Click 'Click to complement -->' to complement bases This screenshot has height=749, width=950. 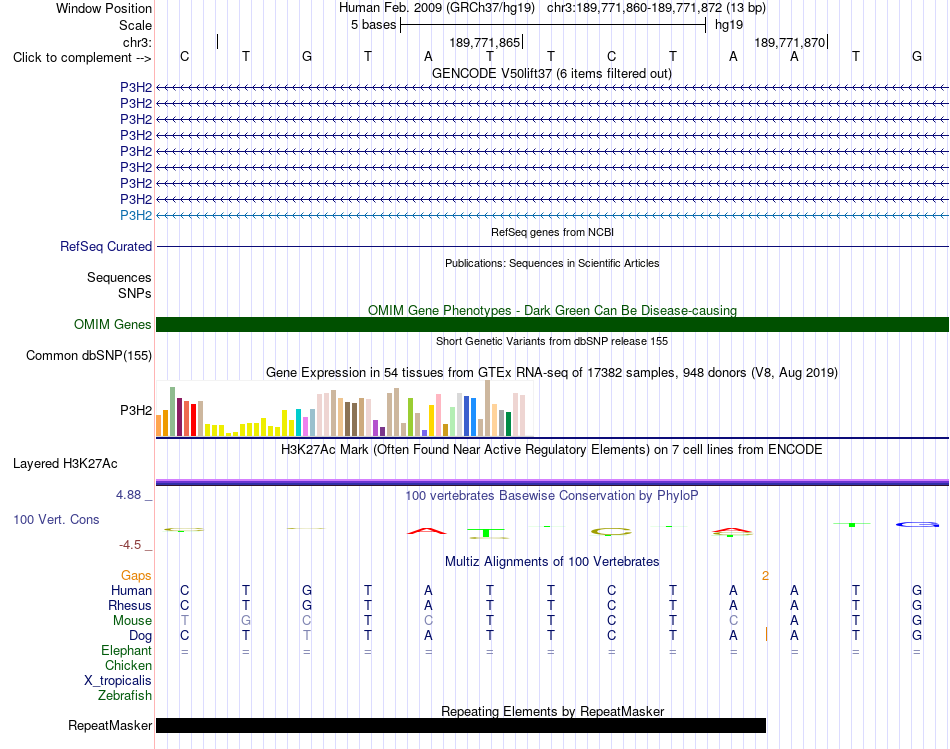(x=82, y=58)
